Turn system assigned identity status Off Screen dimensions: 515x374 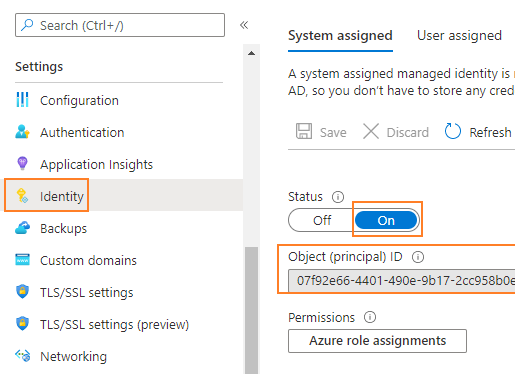322,220
